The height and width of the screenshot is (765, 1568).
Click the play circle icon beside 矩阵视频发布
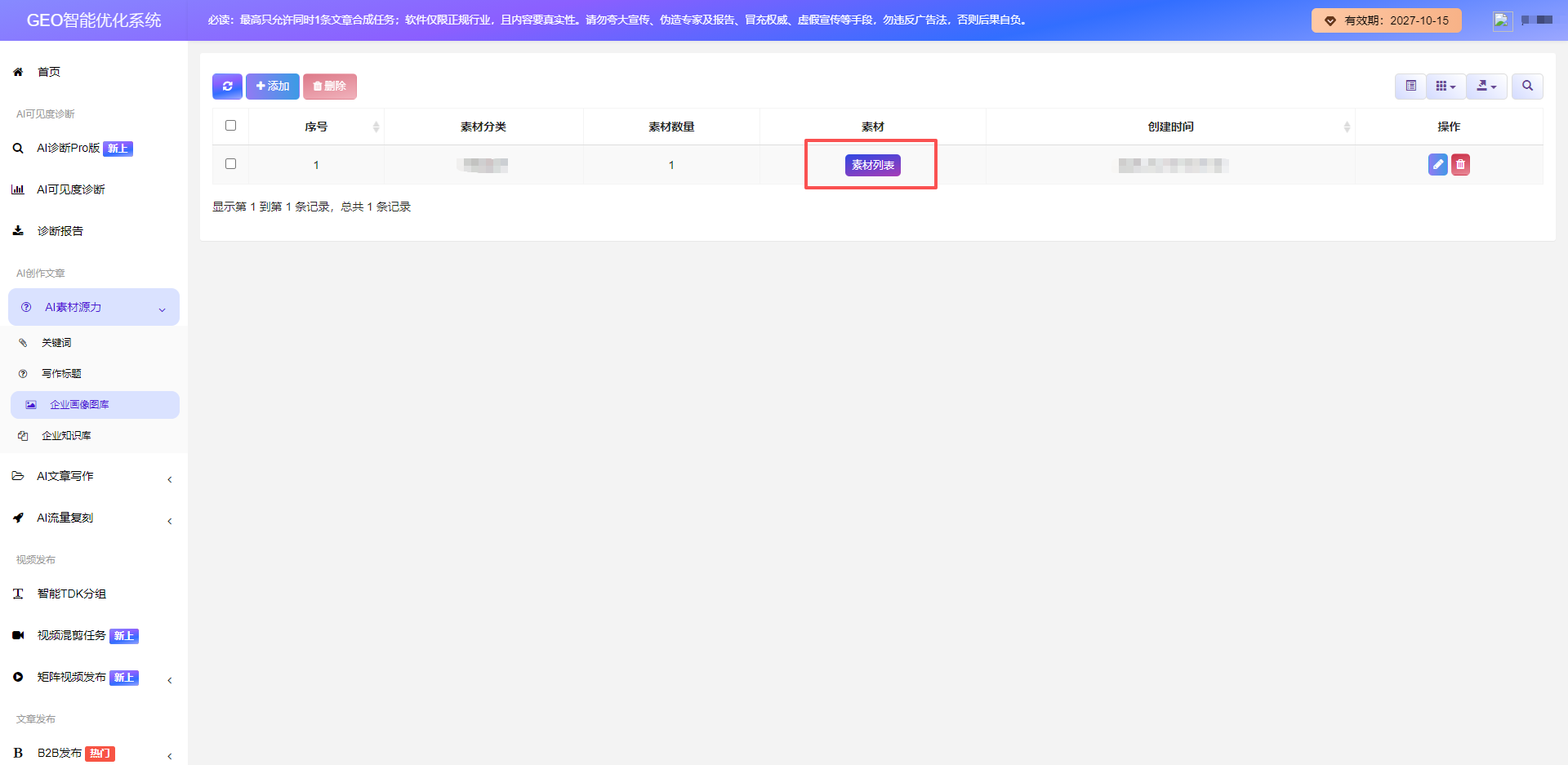tap(18, 677)
